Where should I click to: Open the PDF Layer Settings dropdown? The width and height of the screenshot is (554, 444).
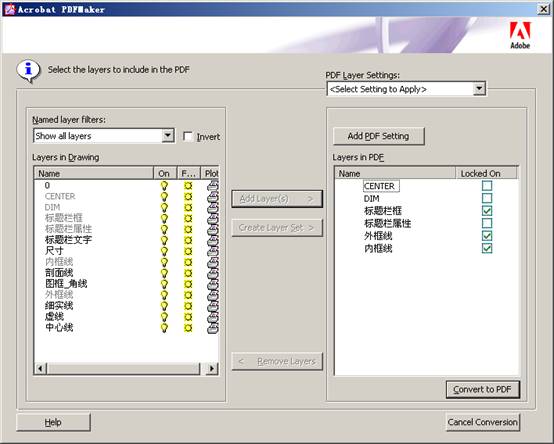[x=479, y=89]
